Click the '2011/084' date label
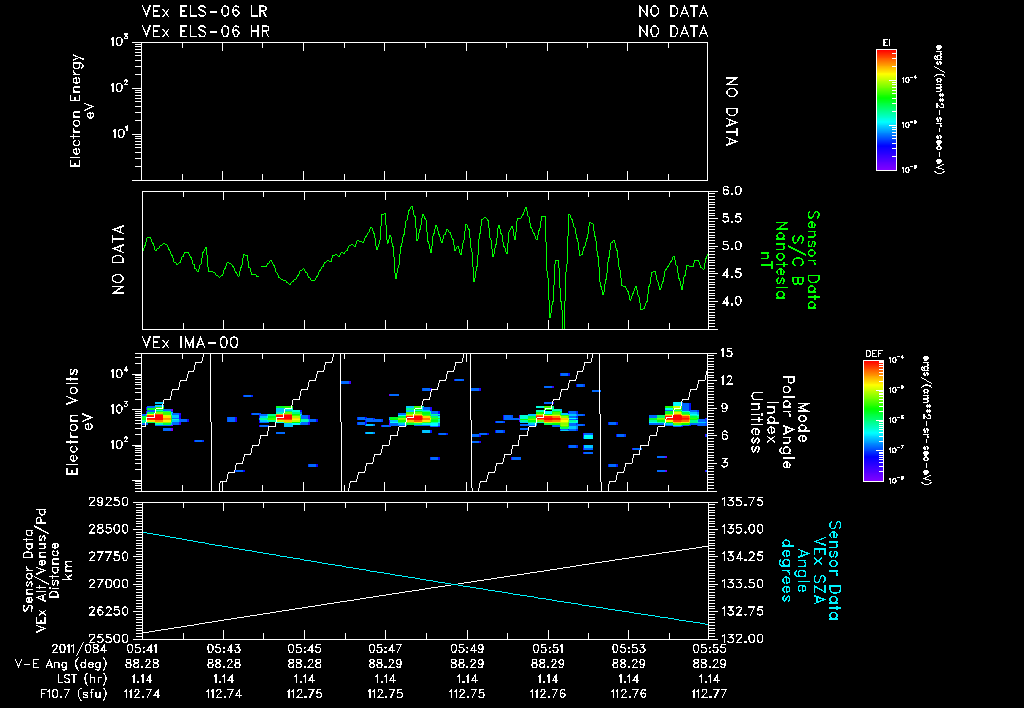The image size is (1024, 708). point(80,650)
